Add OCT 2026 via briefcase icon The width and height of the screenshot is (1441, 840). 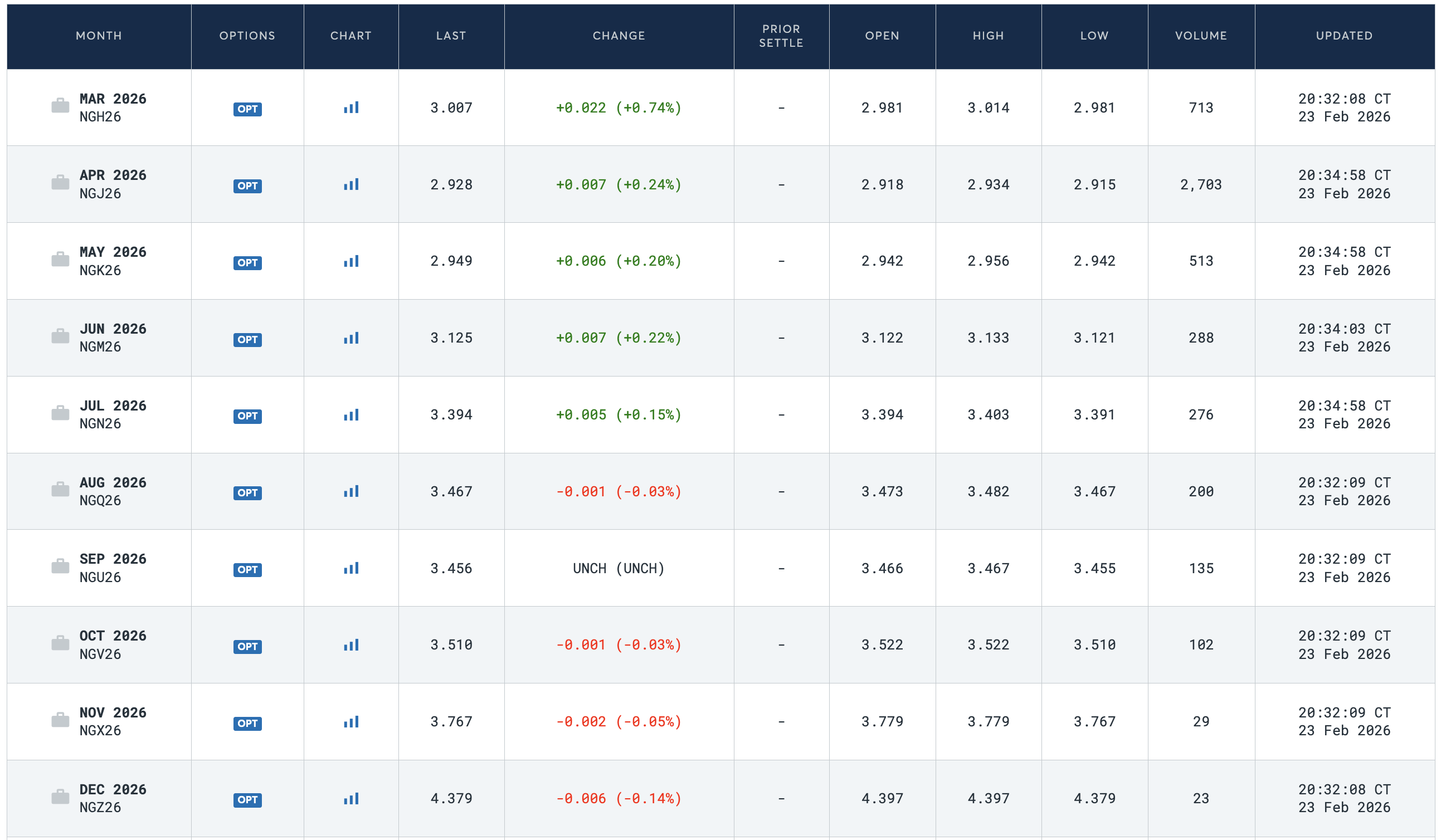click(60, 643)
